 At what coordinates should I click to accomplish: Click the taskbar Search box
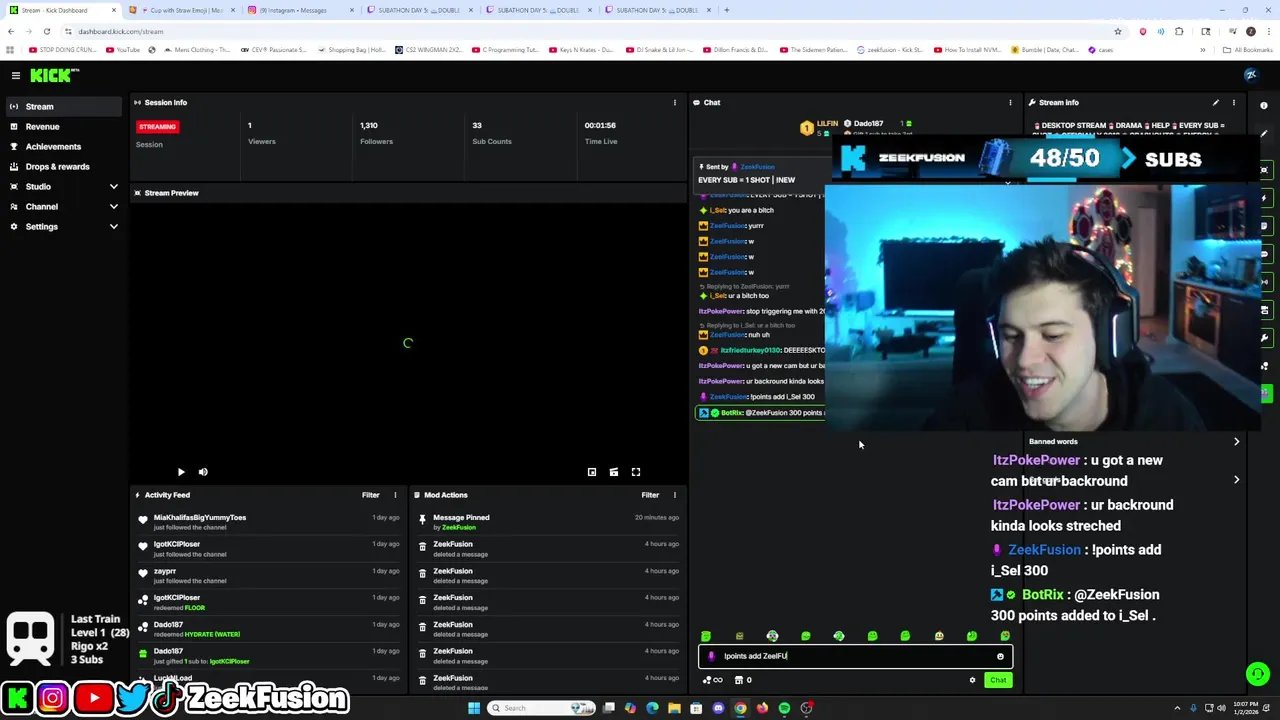point(543,708)
